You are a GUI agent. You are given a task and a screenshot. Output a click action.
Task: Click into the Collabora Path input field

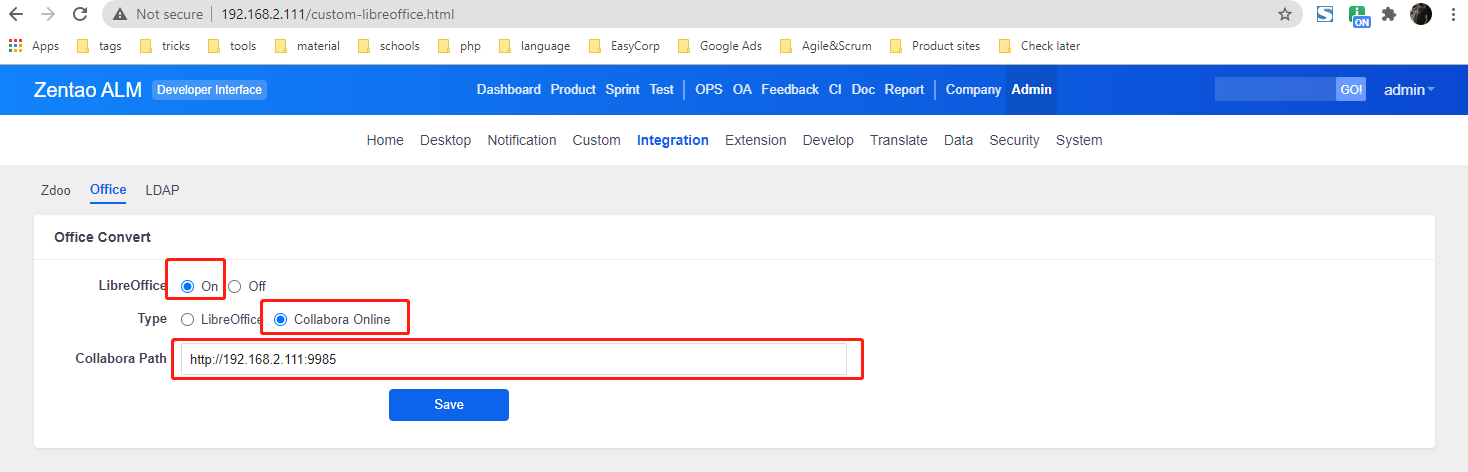pyautogui.click(x=513, y=360)
